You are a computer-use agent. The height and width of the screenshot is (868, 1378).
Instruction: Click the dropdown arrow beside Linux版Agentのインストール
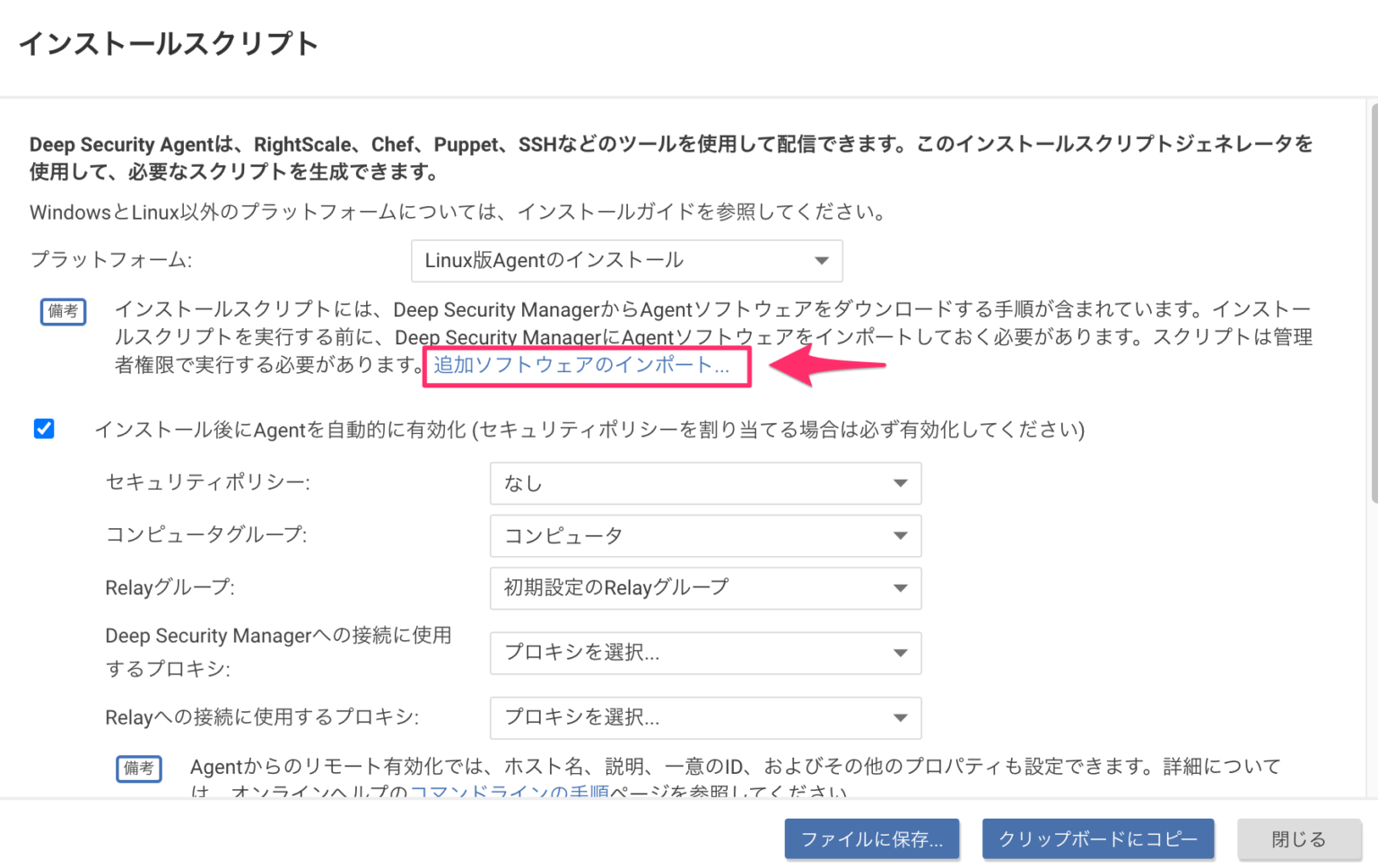pos(821,261)
